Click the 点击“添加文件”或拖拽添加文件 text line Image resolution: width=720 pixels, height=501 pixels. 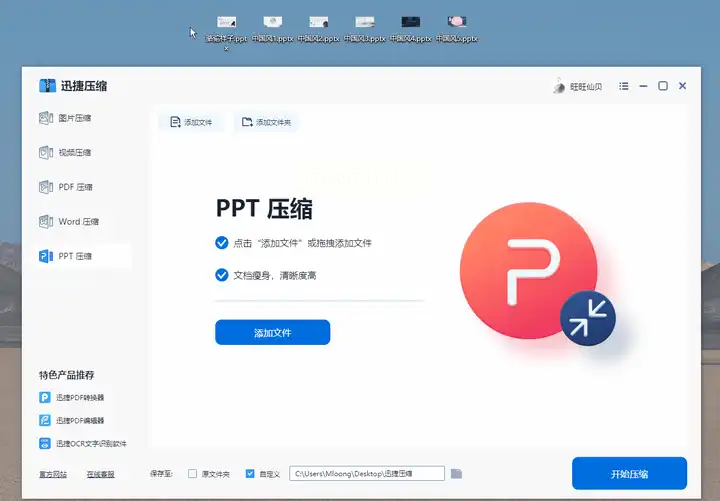point(302,243)
